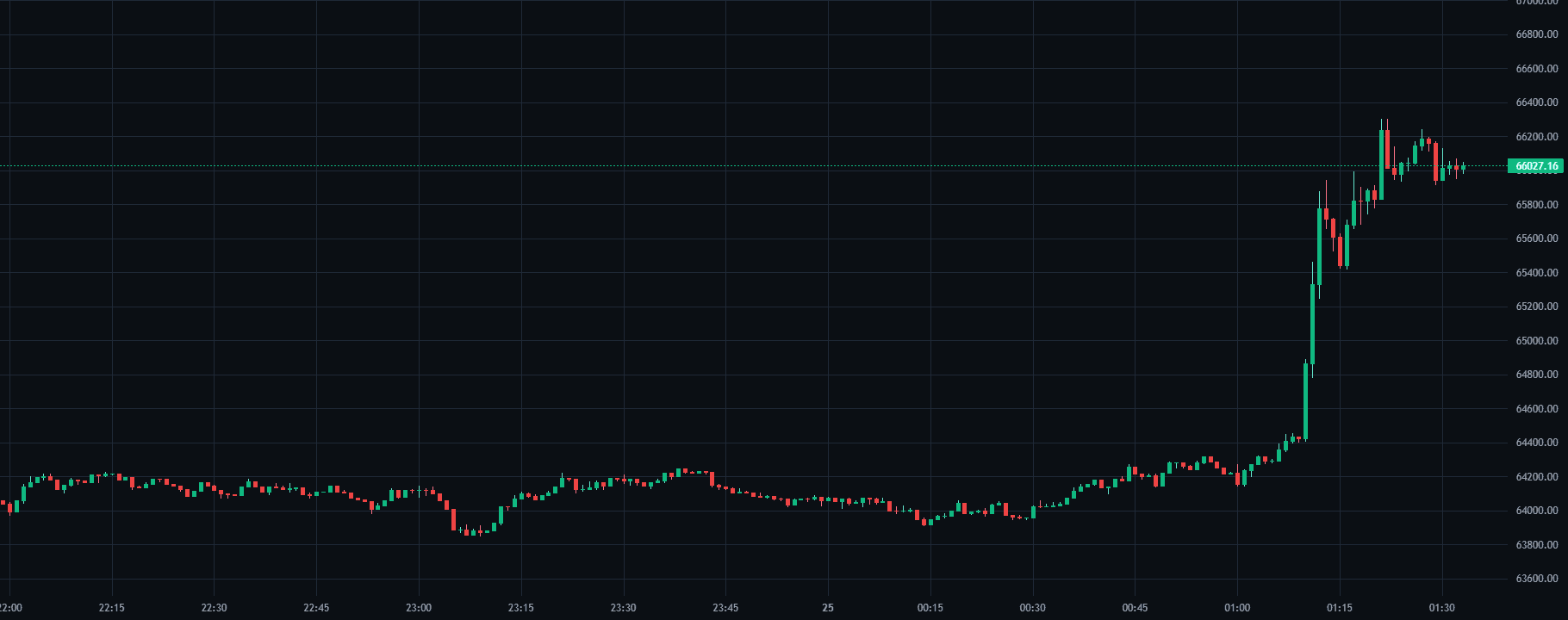The width and height of the screenshot is (1568, 620).
Task: Select the 66600.00 price axis label
Action: point(1537,68)
